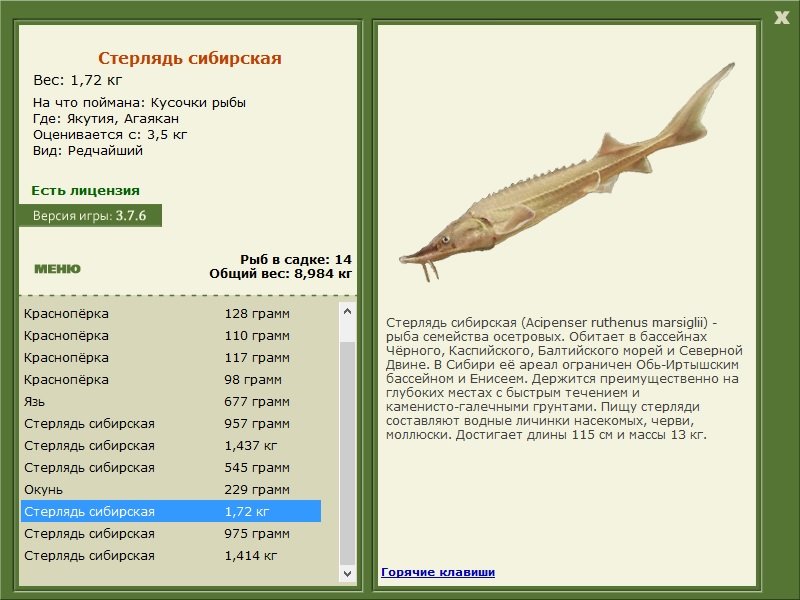Click the scroll up arrow of the fish list
The height and width of the screenshot is (600, 800).
(347, 311)
